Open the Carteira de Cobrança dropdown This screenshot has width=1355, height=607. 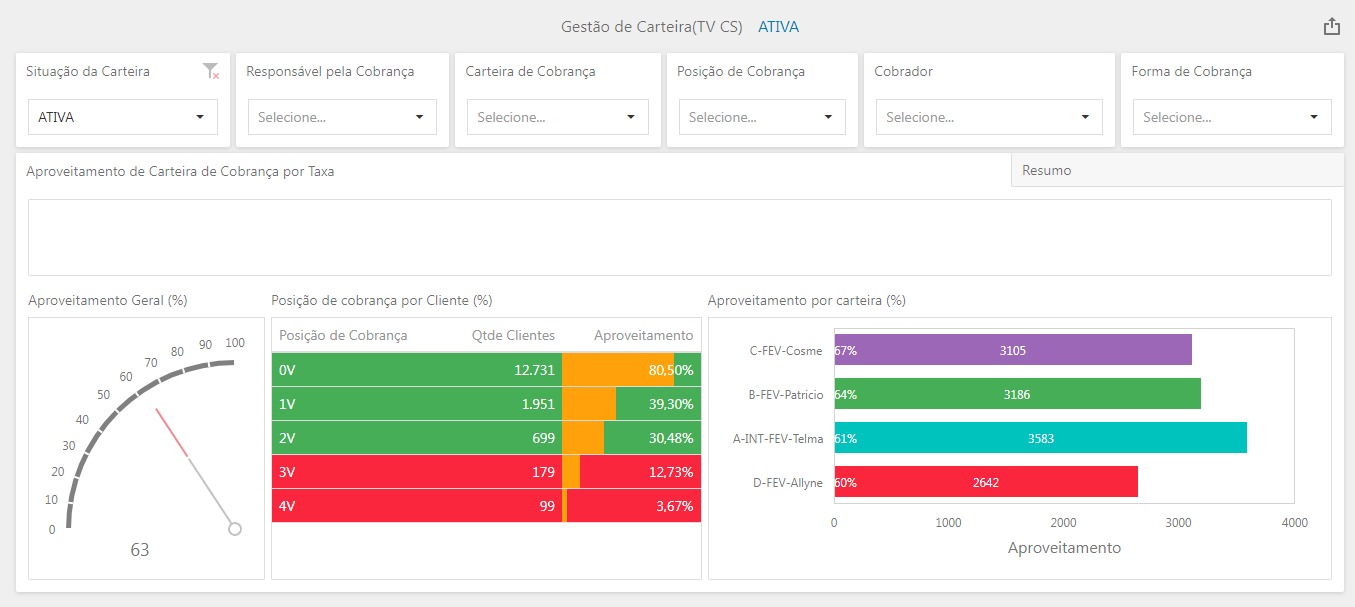coord(557,117)
